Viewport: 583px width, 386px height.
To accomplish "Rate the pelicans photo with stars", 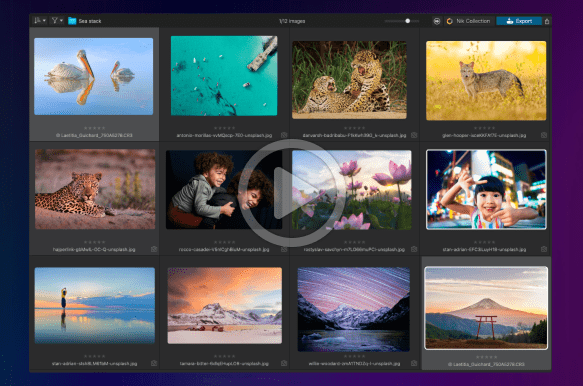I will pyautogui.click(x=94, y=128).
